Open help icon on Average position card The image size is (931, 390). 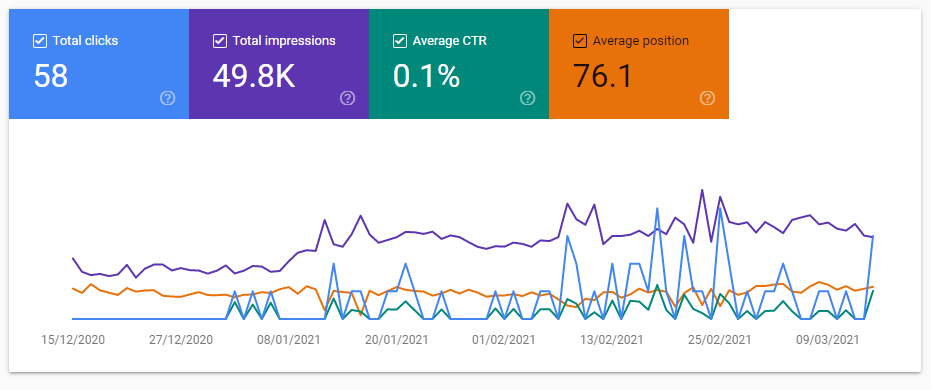tap(707, 98)
